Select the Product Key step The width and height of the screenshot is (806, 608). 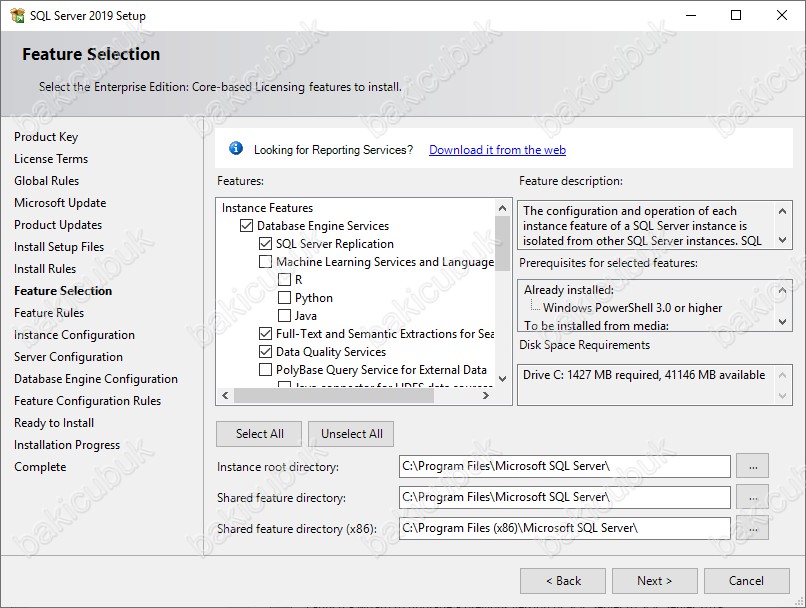tap(46, 137)
